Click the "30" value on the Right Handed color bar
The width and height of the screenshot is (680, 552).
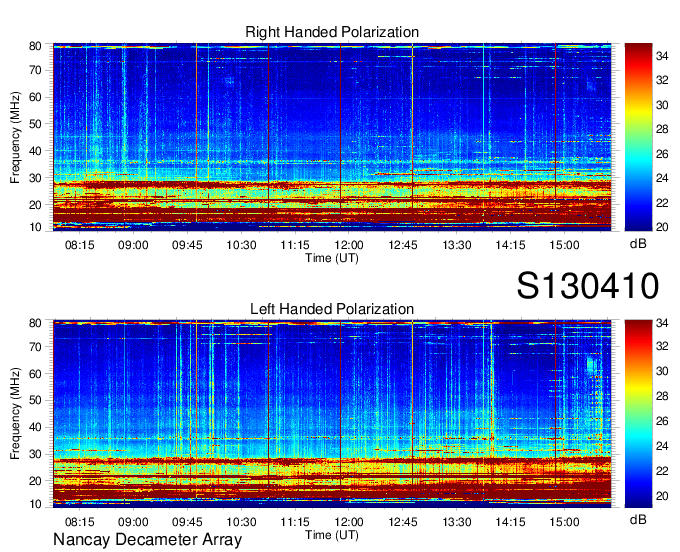pos(662,105)
